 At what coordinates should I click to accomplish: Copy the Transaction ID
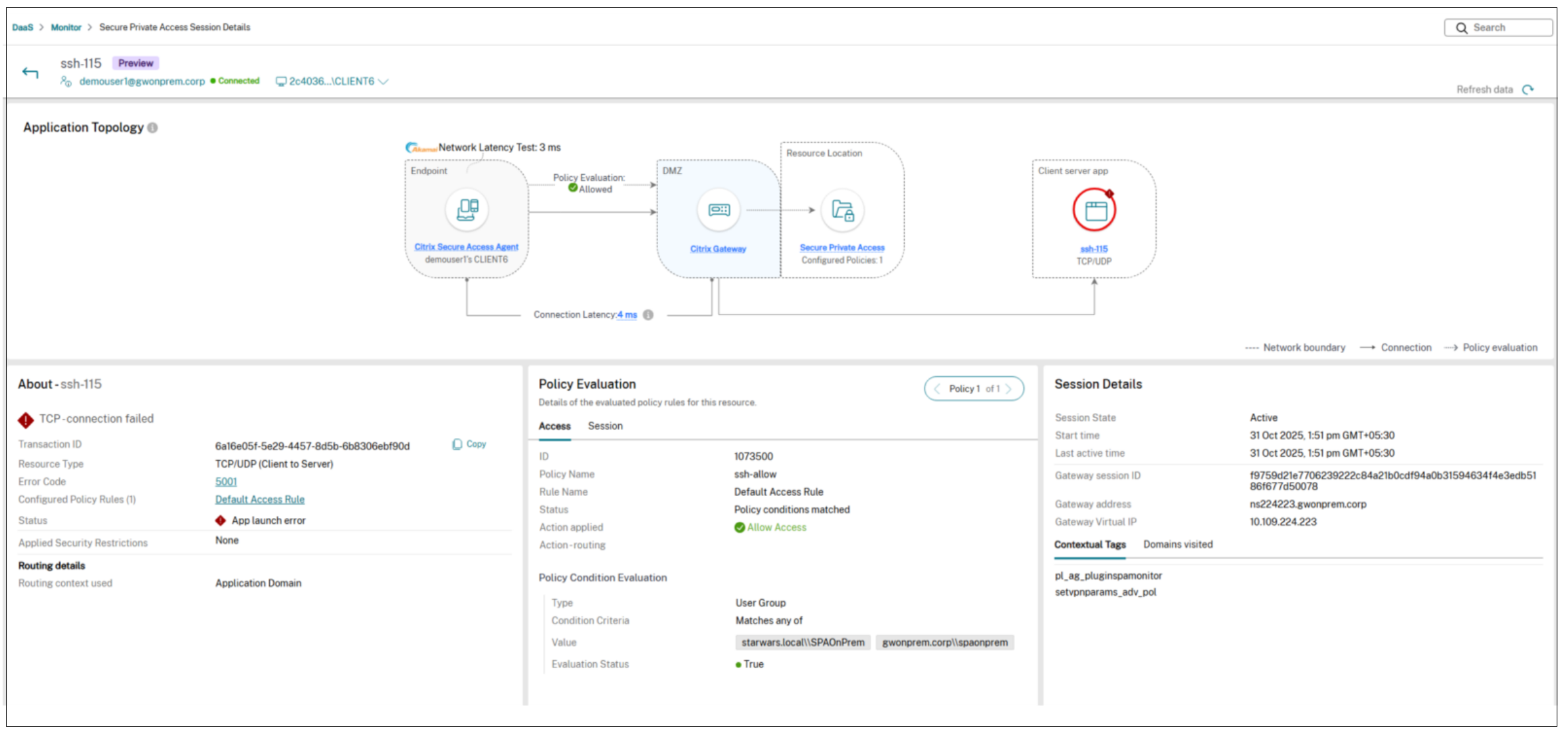coord(469,444)
